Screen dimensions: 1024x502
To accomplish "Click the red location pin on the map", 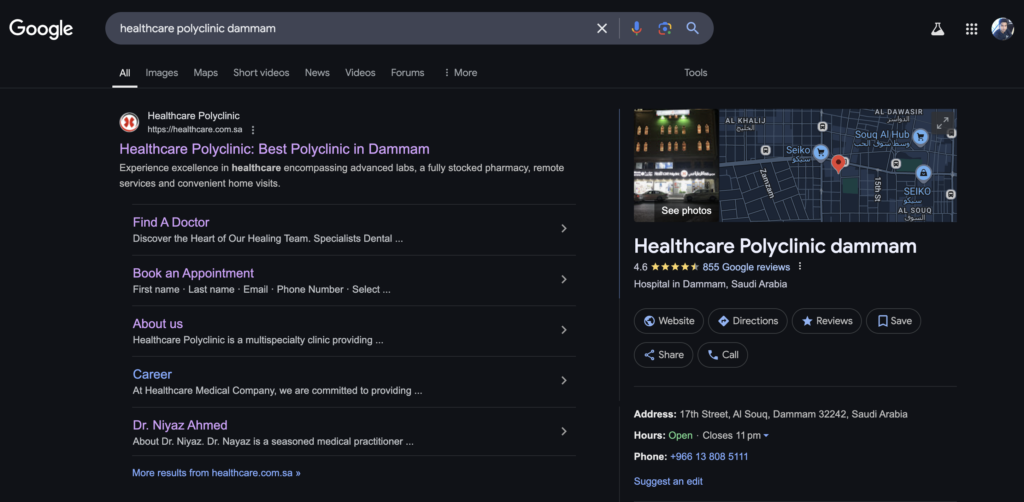I will tap(838, 164).
